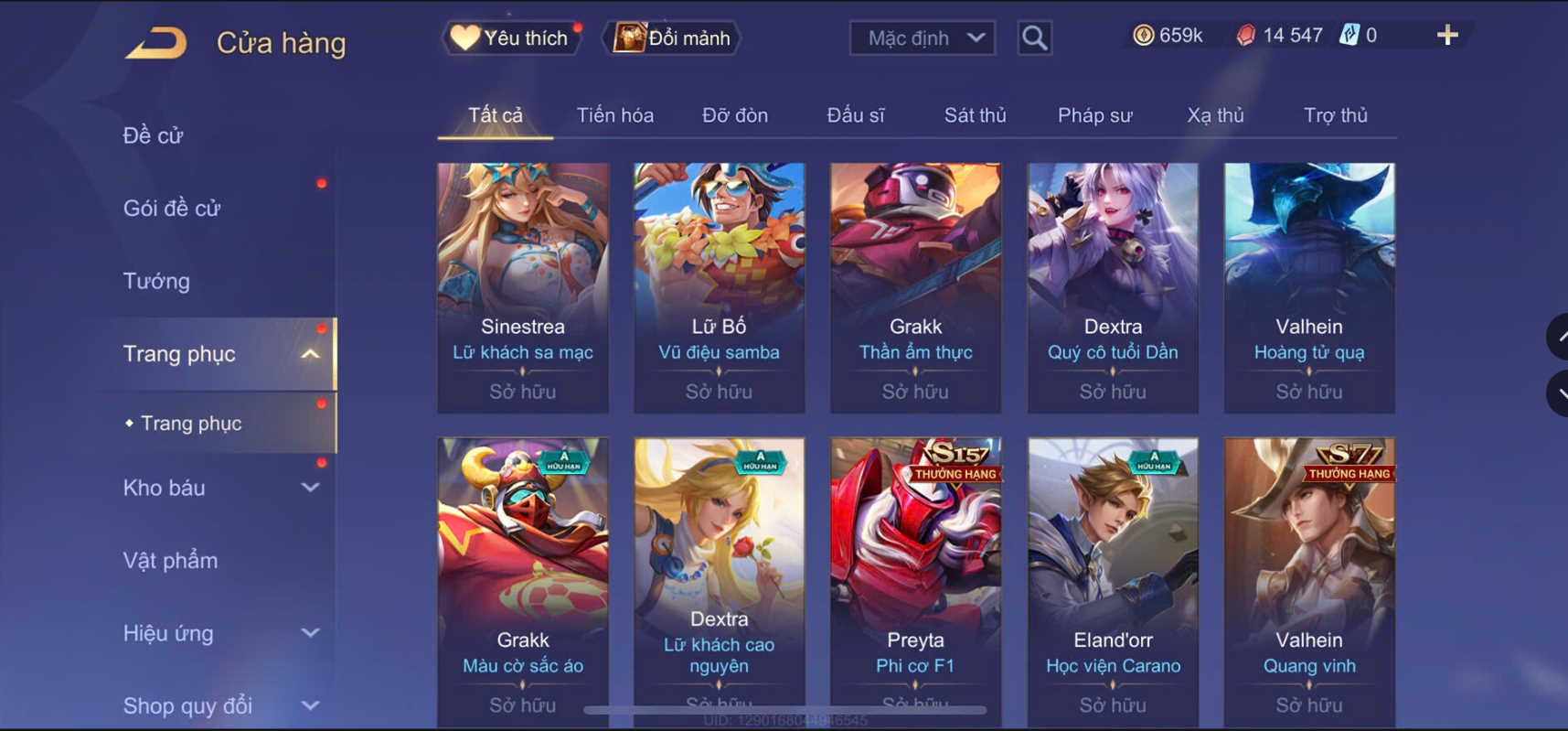Image resolution: width=1568 pixels, height=731 pixels.
Task: Open the Mặc định sort dropdown
Action: point(922,38)
